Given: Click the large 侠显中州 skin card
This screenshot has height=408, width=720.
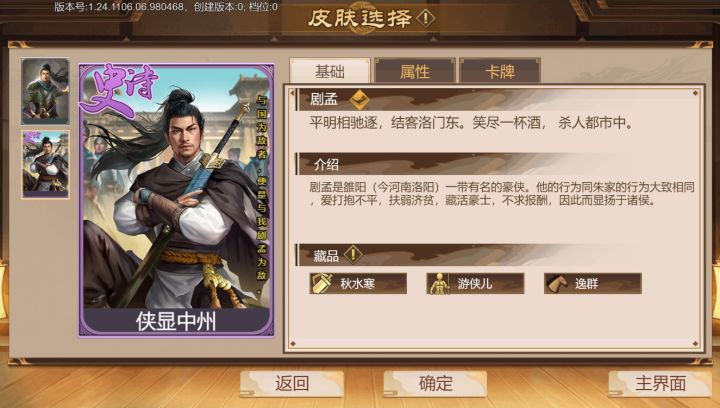Looking at the screenshot, I should (176, 200).
